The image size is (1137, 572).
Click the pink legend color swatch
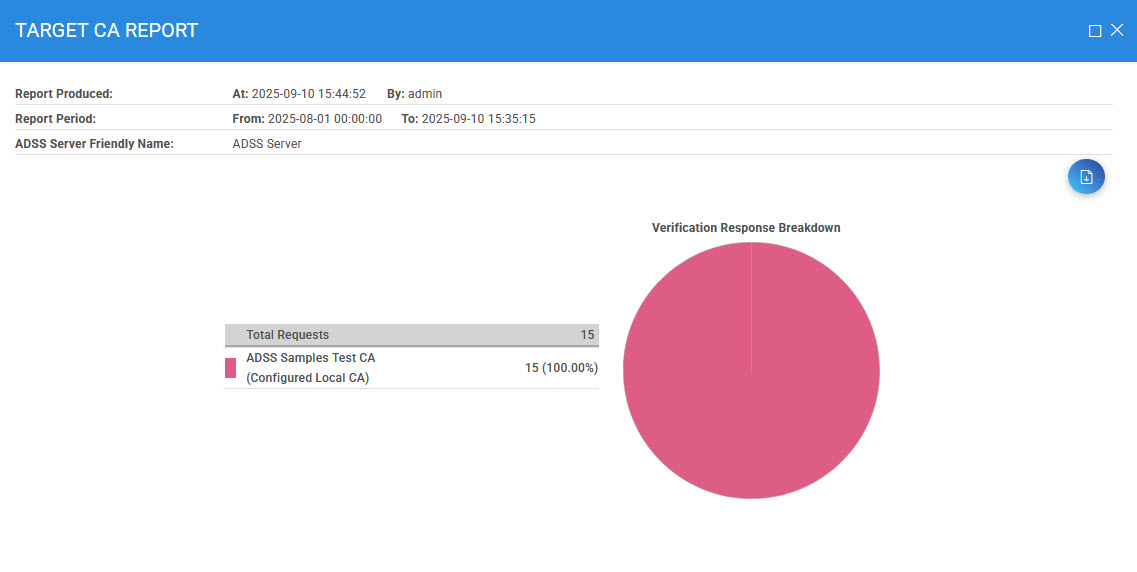pyautogui.click(x=231, y=368)
